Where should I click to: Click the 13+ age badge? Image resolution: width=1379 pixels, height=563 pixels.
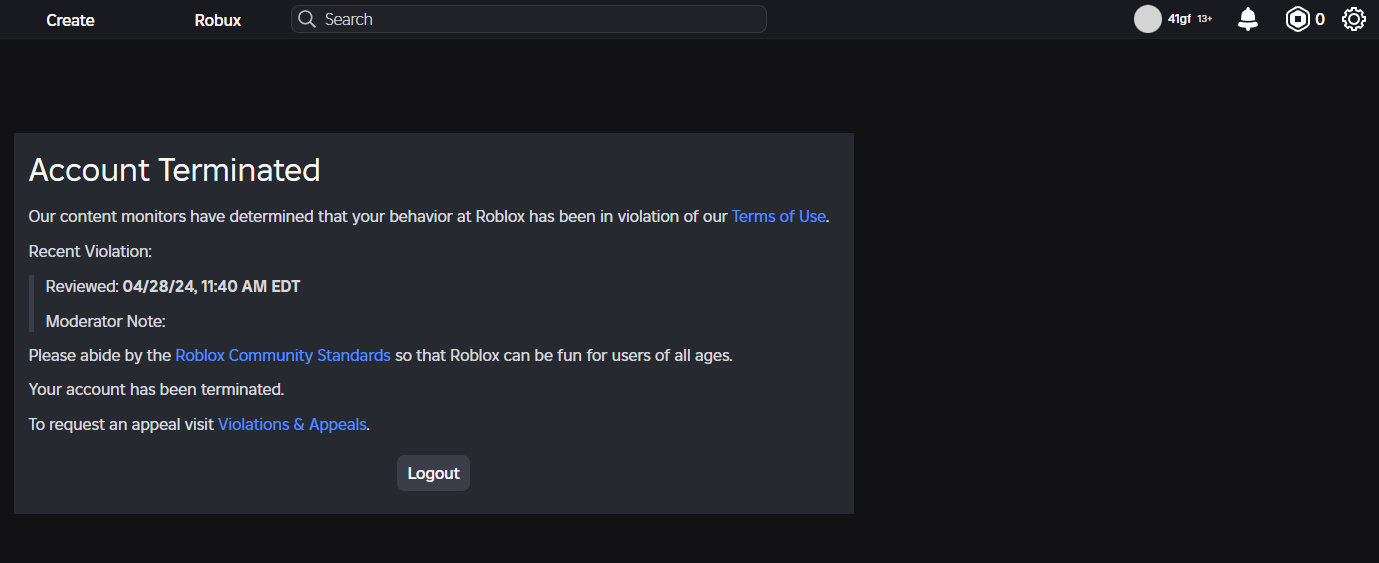tap(1205, 19)
